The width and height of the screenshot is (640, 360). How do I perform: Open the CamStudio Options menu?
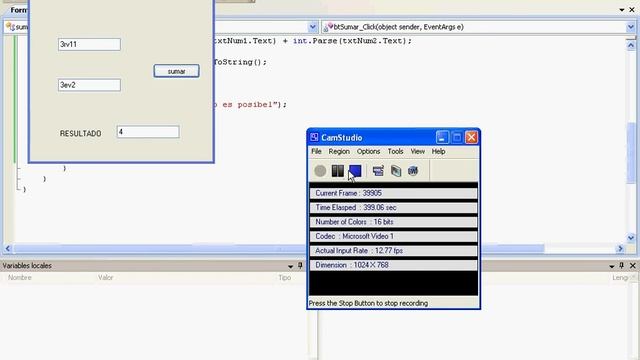click(369, 151)
